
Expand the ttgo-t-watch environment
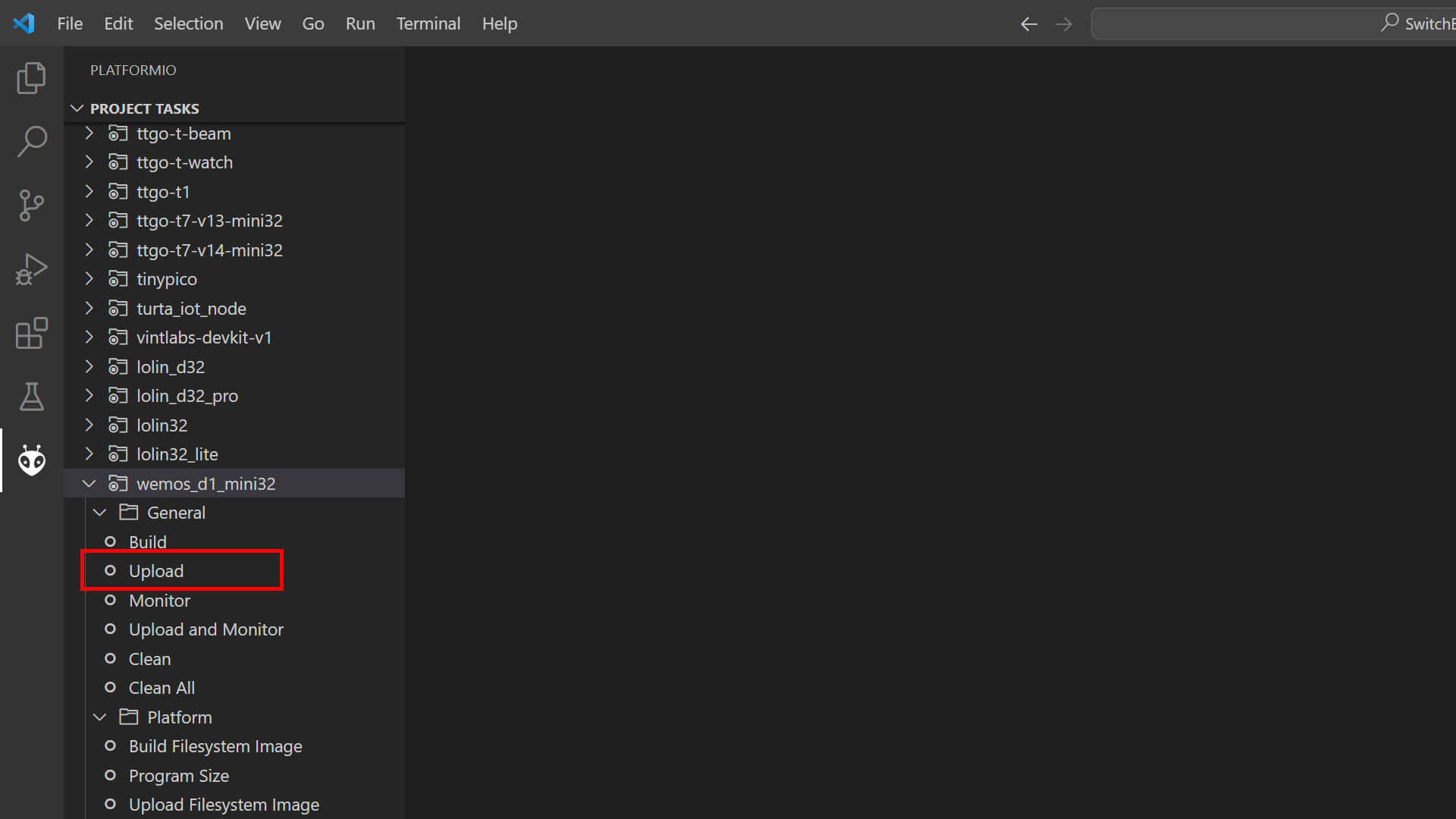pyautogui.click(x=89, y=162)
